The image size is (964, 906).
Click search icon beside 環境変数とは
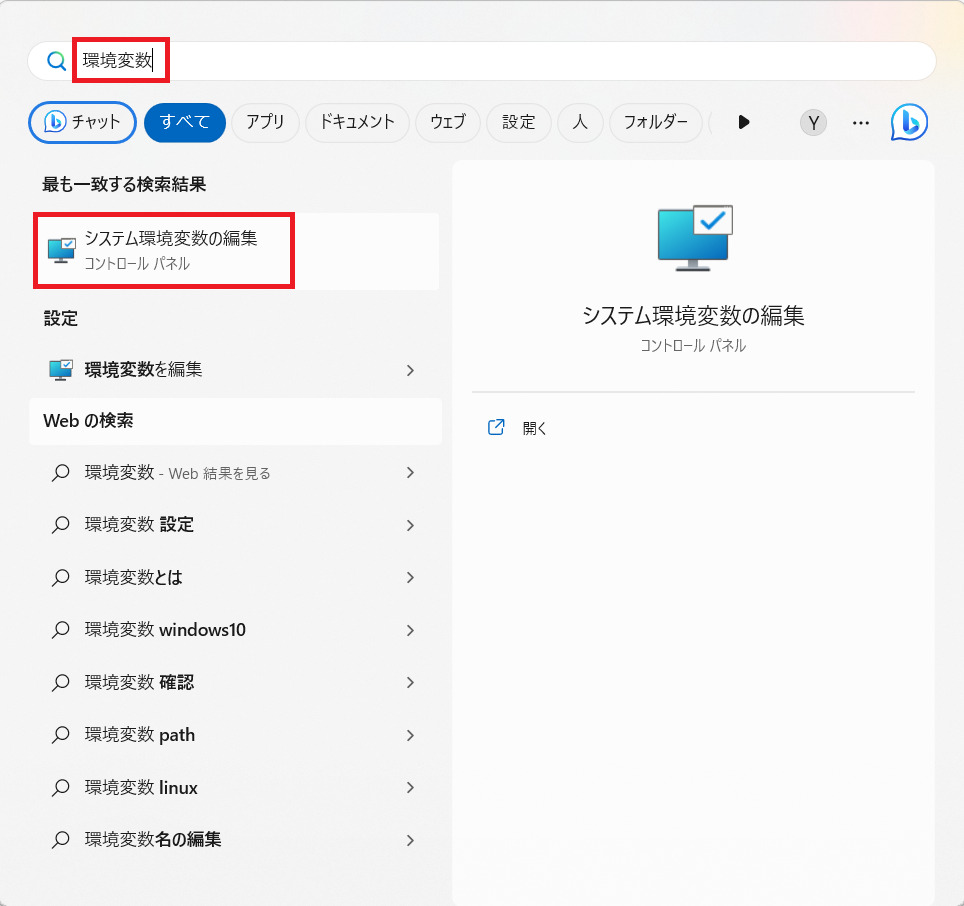pyautogui.click(x=60, y=578)
